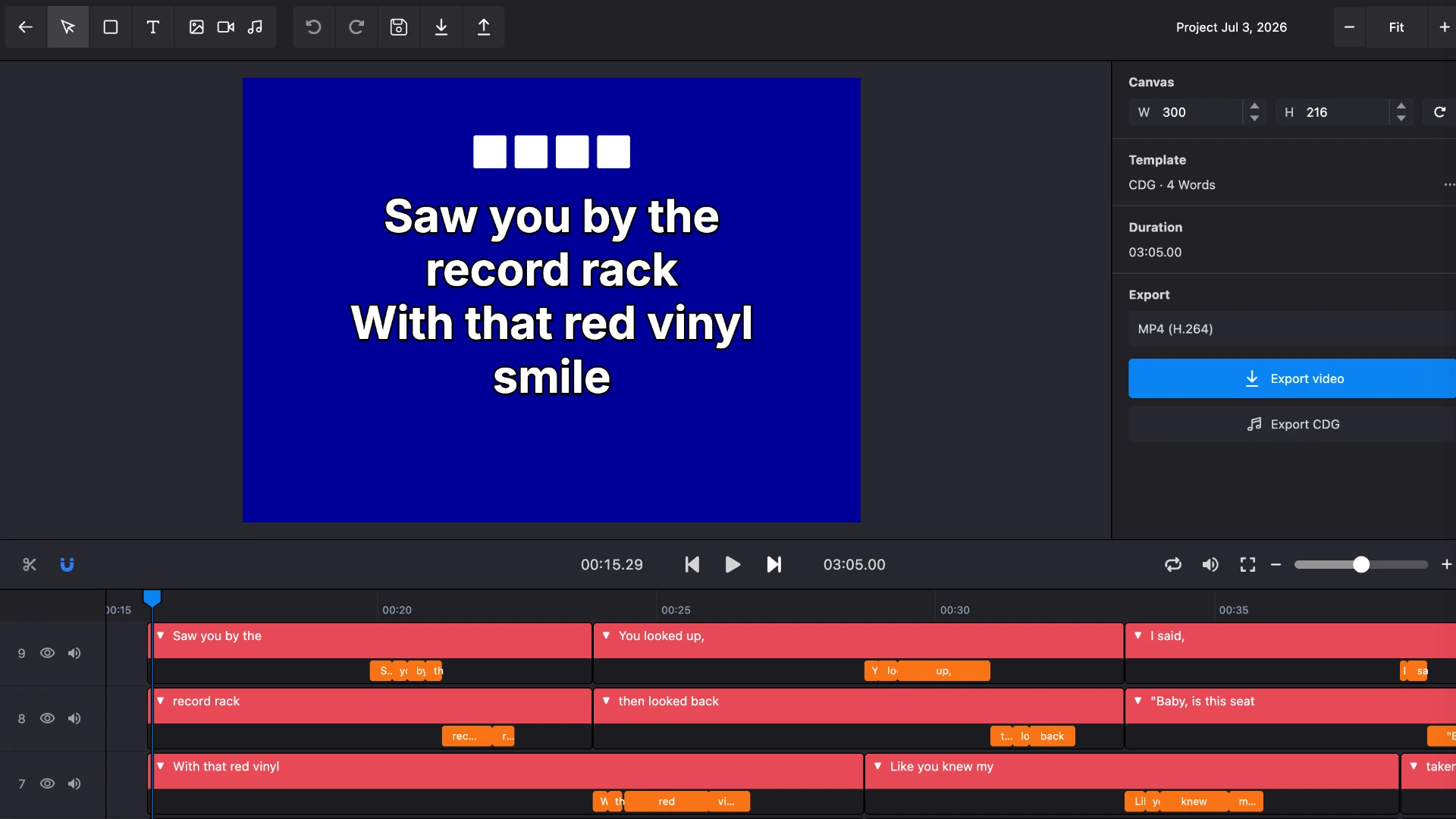Screen dimensions: 1456x819
Task: Collapse the "You looked up," clip triangle
Action: (x=607, y=635)
